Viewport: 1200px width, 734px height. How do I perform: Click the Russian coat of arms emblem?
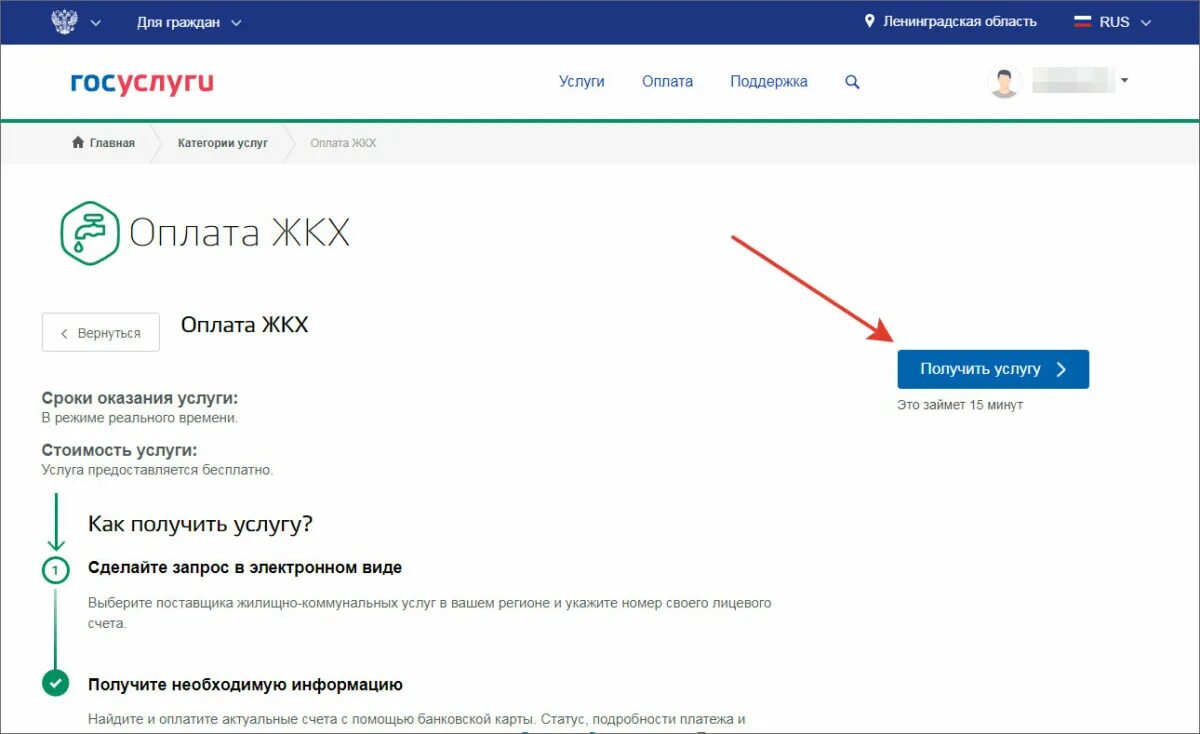(64, 22)
